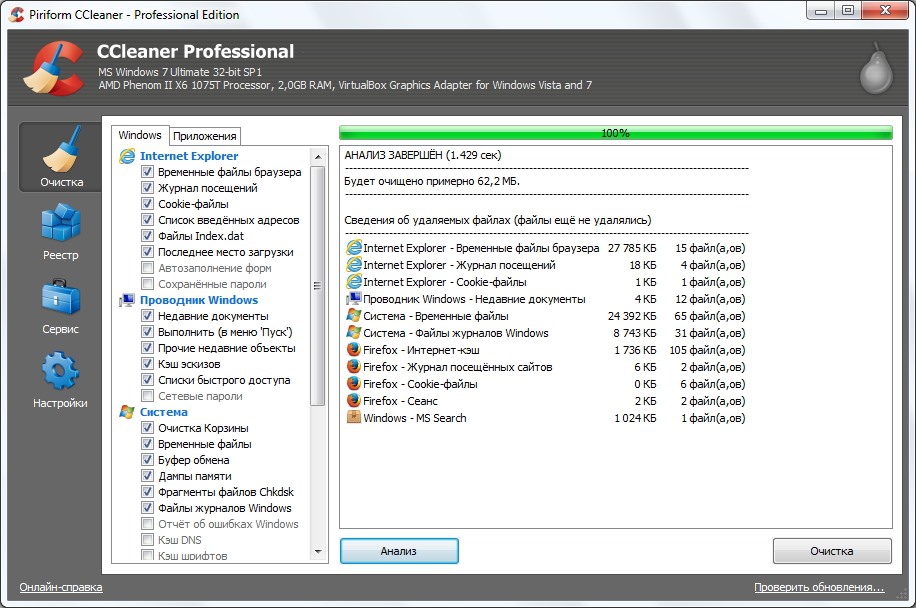
Task: Enable the Кэш DNS checkbox
Action: click(x=148, y=540)
